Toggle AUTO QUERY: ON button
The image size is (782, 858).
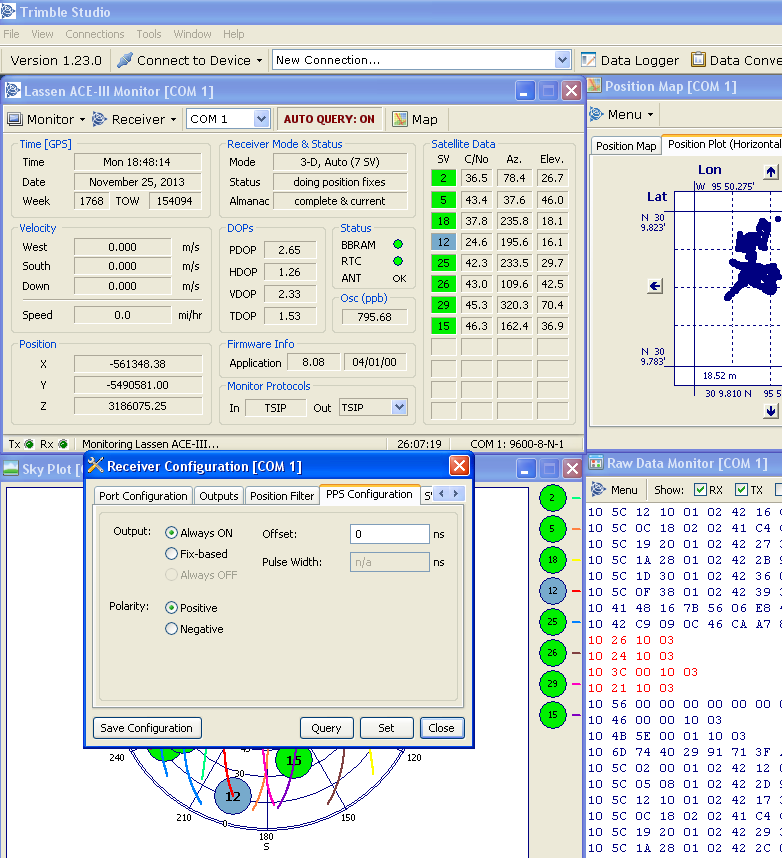click(329, 119)
